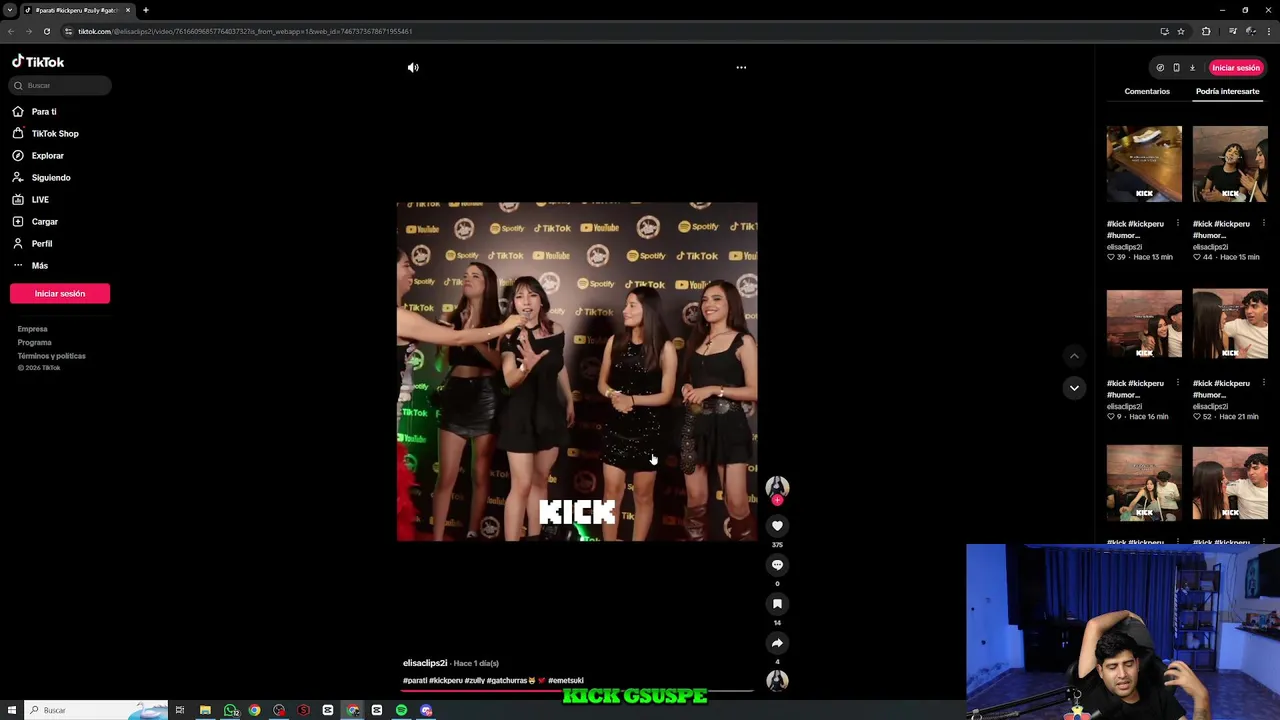Click the red Iniciar sesión button in the sidebar
Viewport: 1280px width, 720px height.
pyautogui.click(x=60, y=293)
